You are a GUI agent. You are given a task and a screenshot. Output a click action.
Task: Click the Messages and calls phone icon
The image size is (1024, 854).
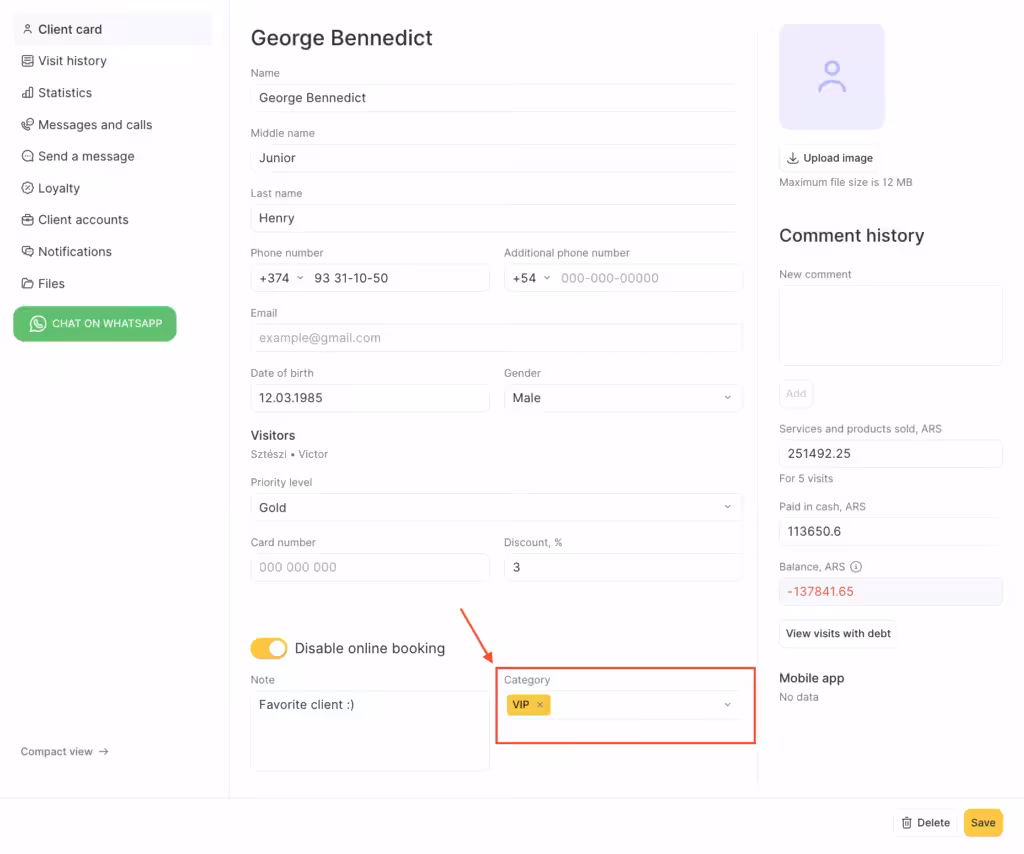point(28,125)
